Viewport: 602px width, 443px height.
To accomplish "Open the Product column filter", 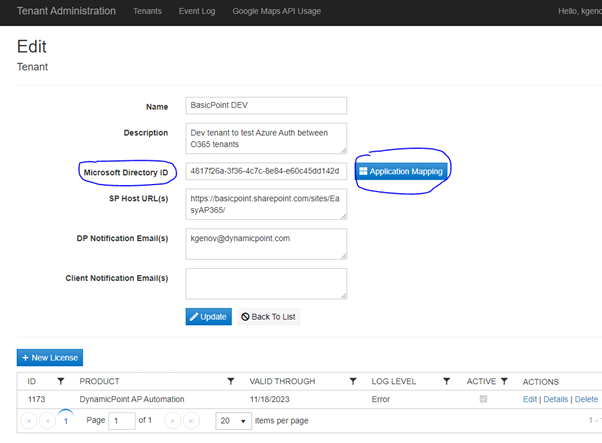I will [x=231, y=381].
